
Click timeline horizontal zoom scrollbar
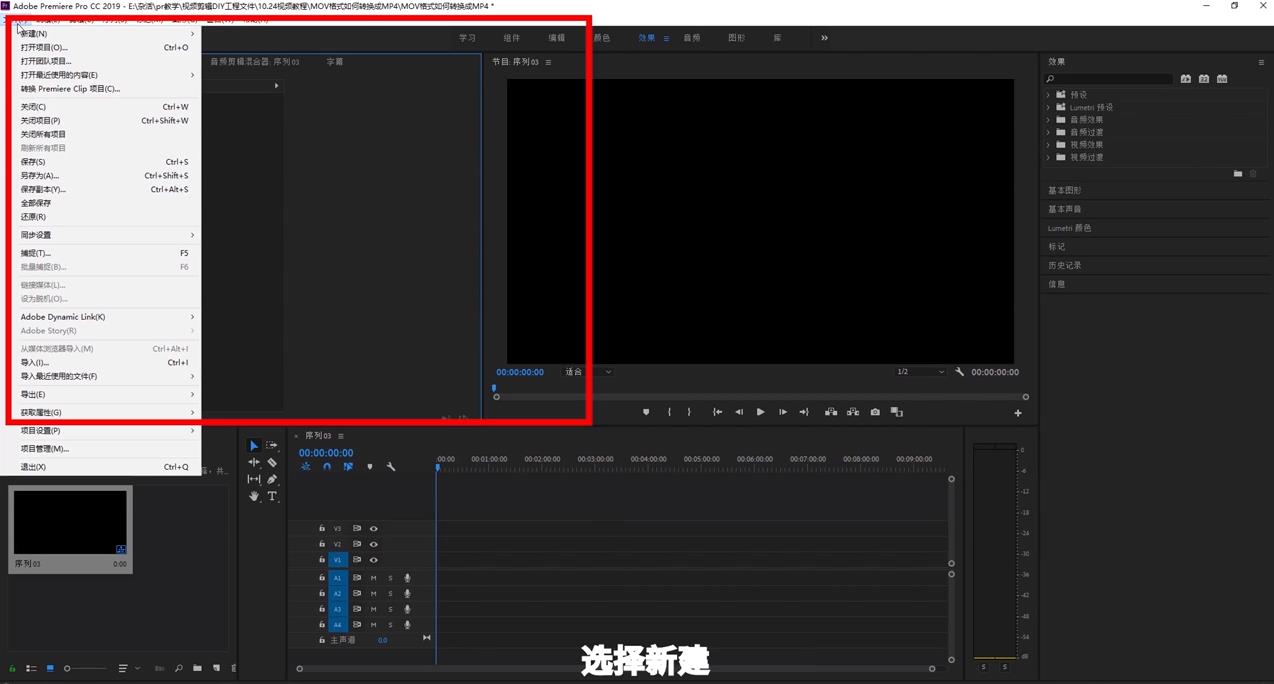point(615,669)
